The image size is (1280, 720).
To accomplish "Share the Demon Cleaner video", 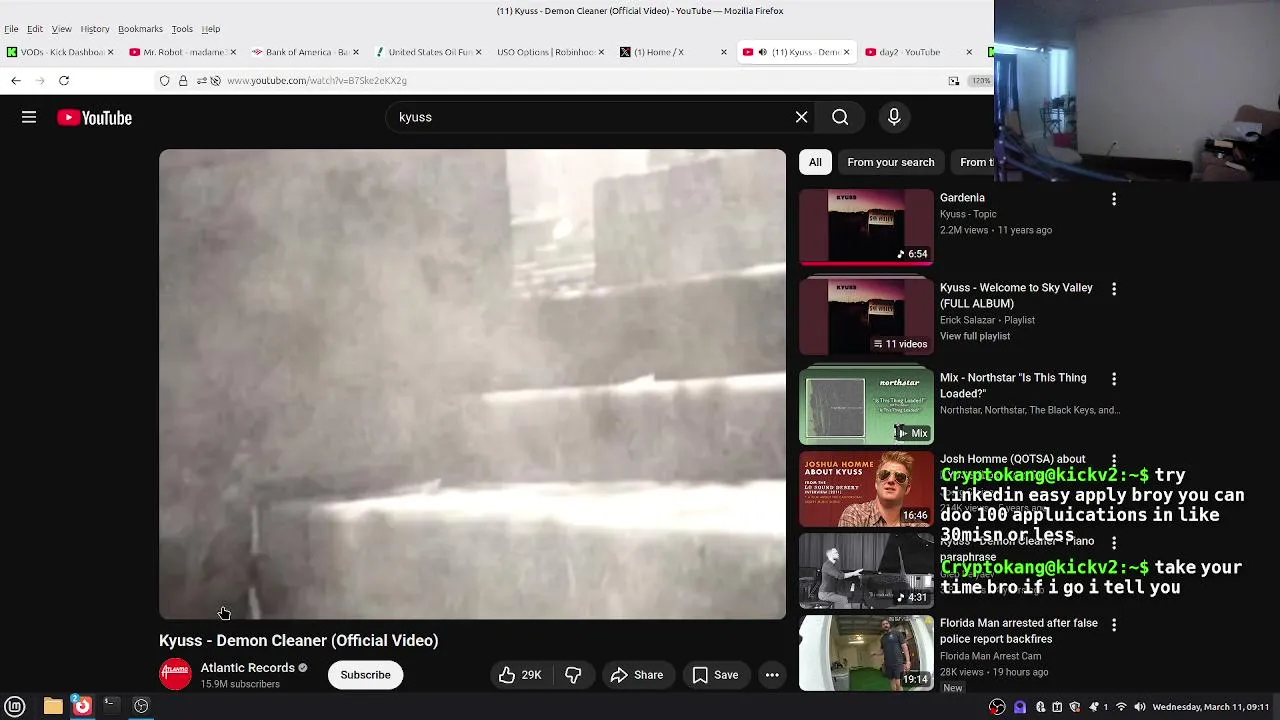I will pos(637,675).
